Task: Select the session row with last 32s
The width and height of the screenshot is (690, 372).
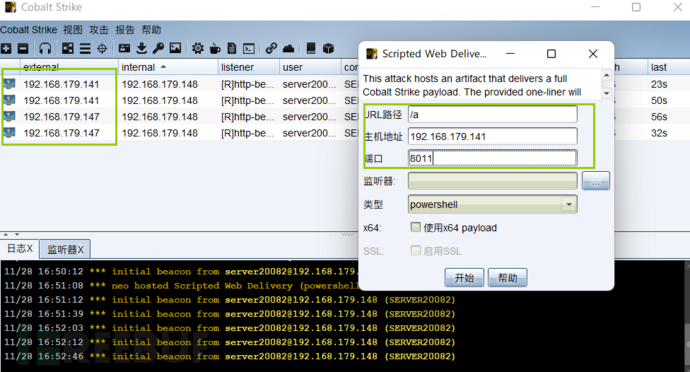Action: coord(345,133)
